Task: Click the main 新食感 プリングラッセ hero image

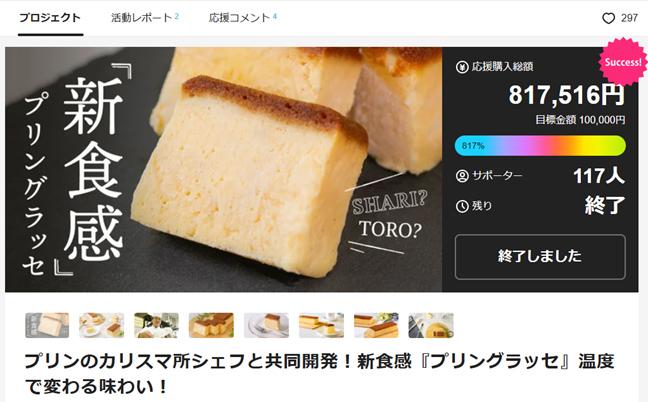Action: (224, 169)
